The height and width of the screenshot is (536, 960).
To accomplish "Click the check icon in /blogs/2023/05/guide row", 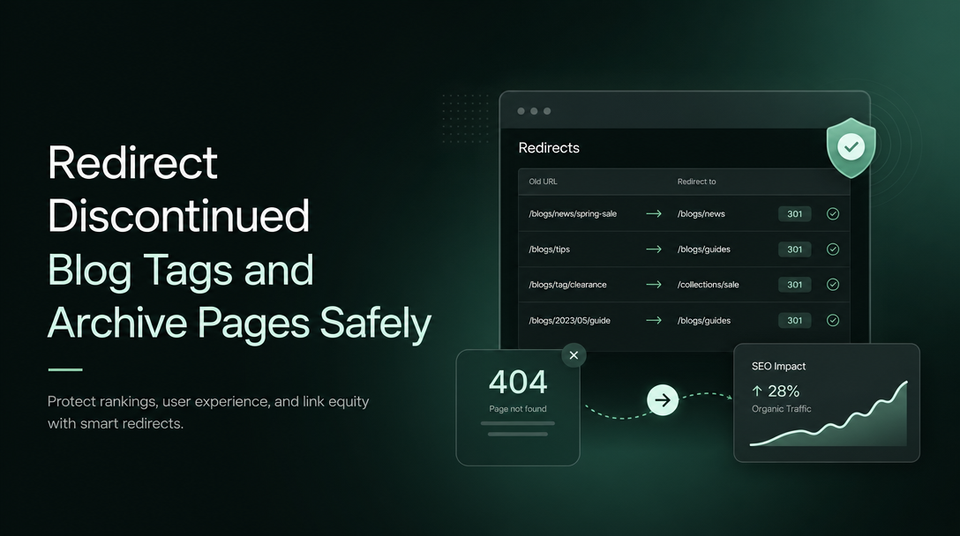I will tap(833, 320).
